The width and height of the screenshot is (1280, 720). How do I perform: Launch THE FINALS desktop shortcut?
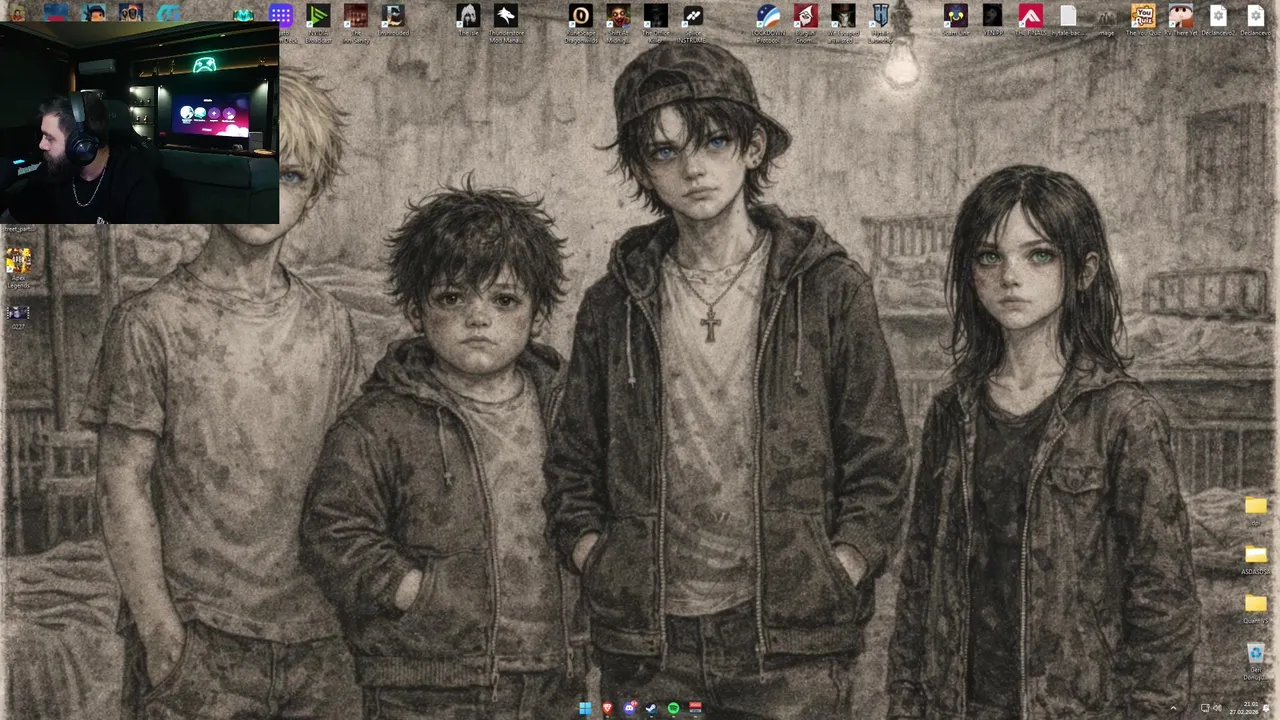[1030, 20]
